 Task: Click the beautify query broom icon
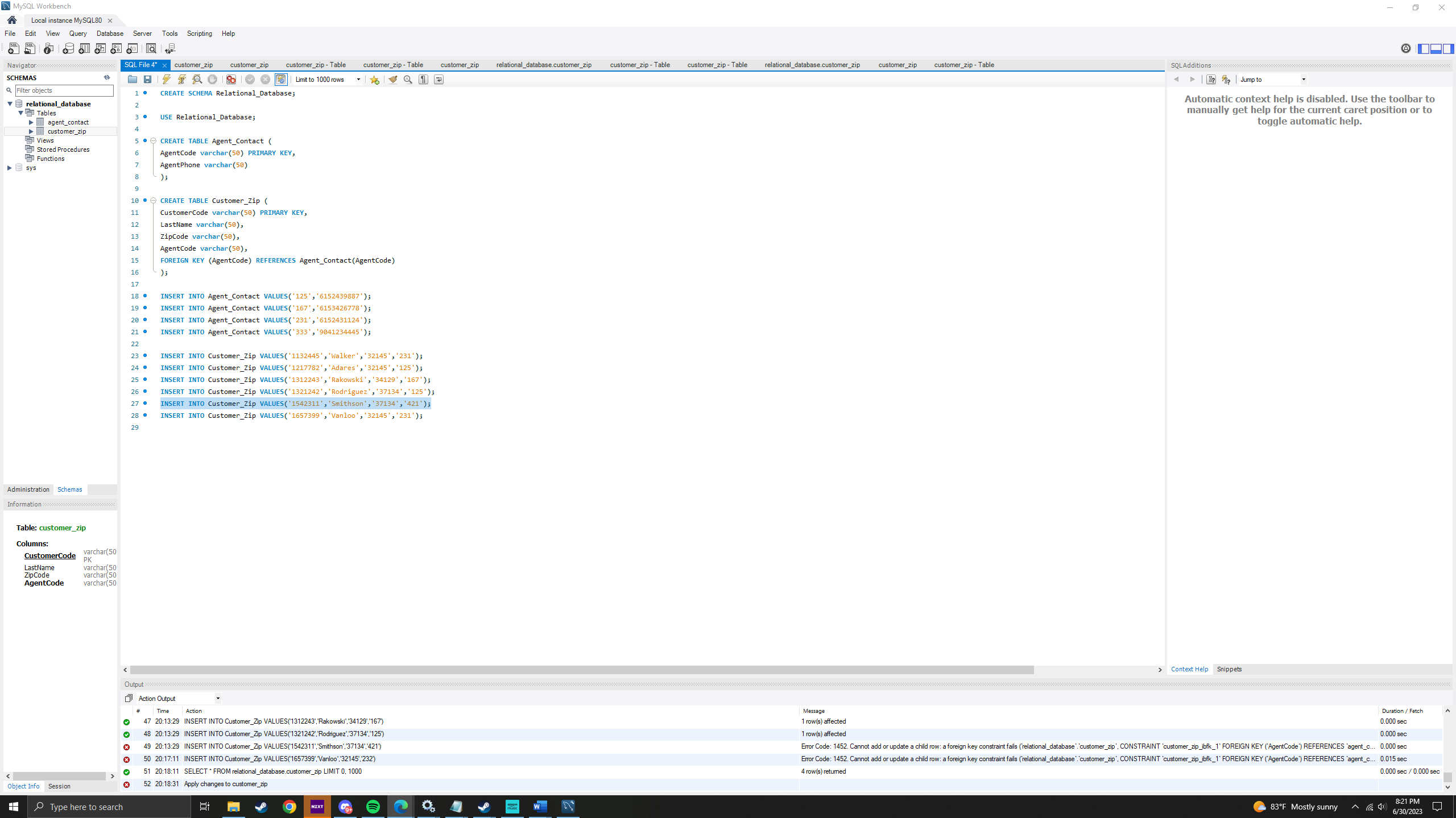[393, 80]
